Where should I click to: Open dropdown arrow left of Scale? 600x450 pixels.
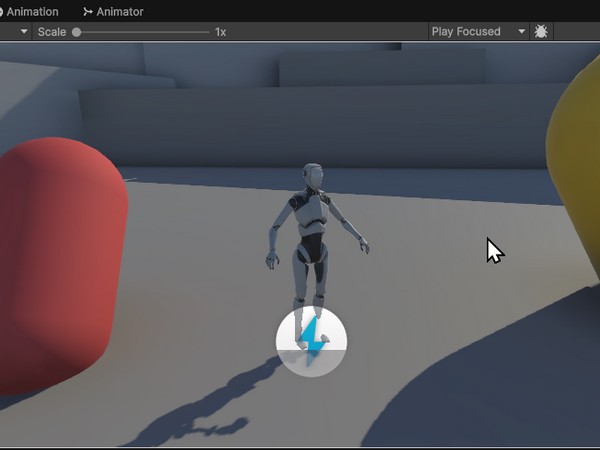(x=24, y=31)
